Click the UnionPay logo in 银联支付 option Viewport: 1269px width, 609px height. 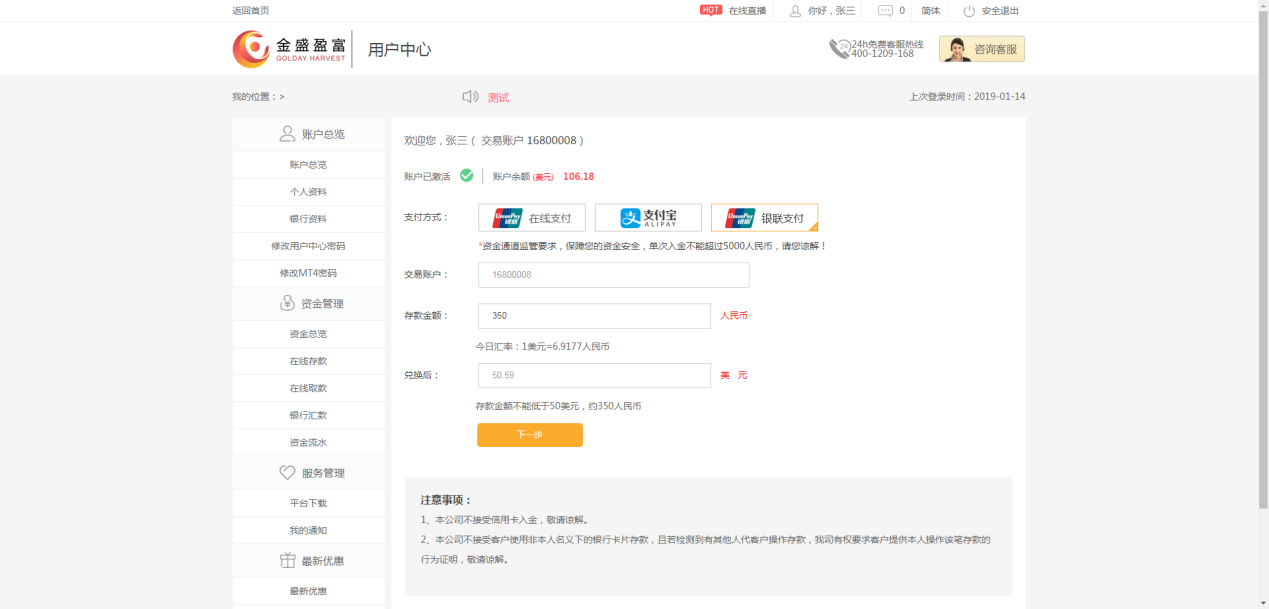[741, 218]
